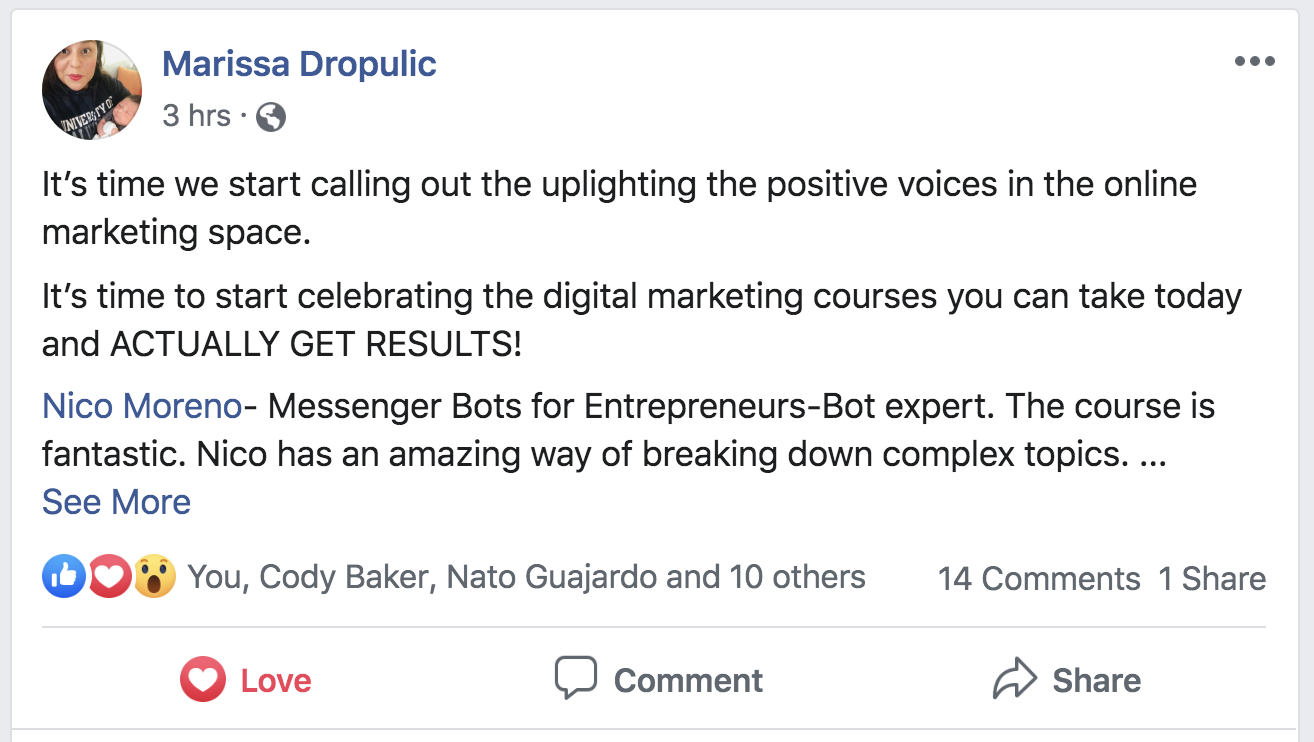1314x742 pixels.
Task: Open Nico Moreno's tagged profile link
Action: point(142,407)
